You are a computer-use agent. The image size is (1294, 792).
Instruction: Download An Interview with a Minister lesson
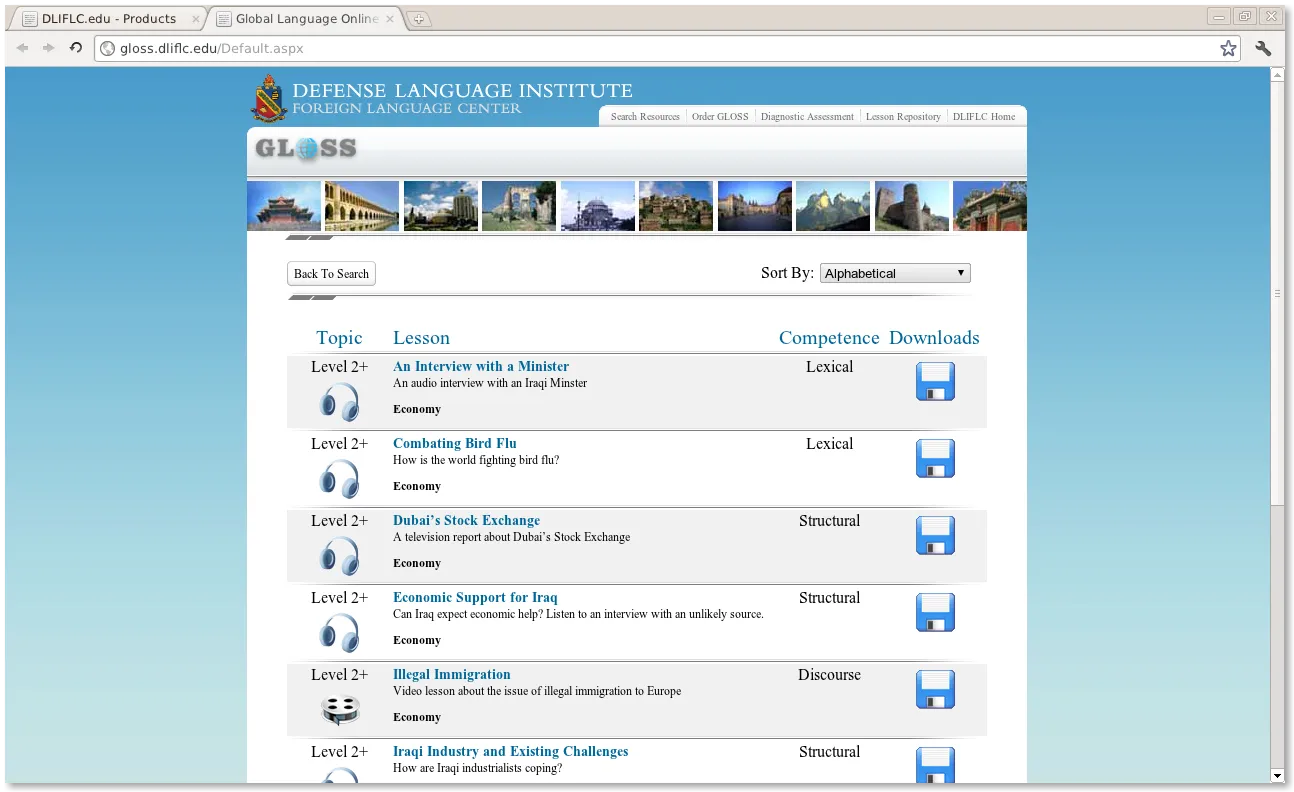pos(935,382)
